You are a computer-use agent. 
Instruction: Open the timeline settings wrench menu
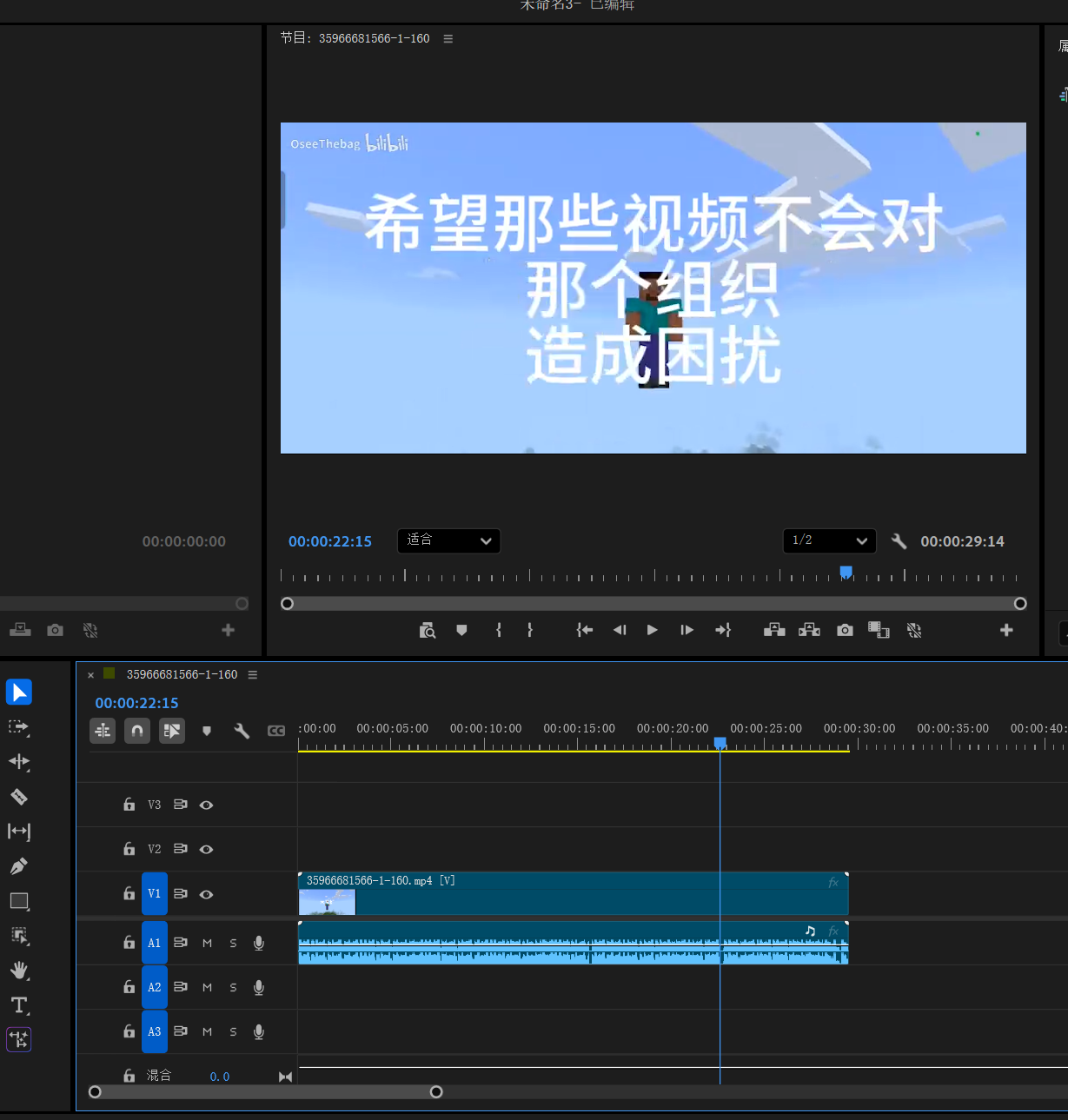(x=242, y=731)
